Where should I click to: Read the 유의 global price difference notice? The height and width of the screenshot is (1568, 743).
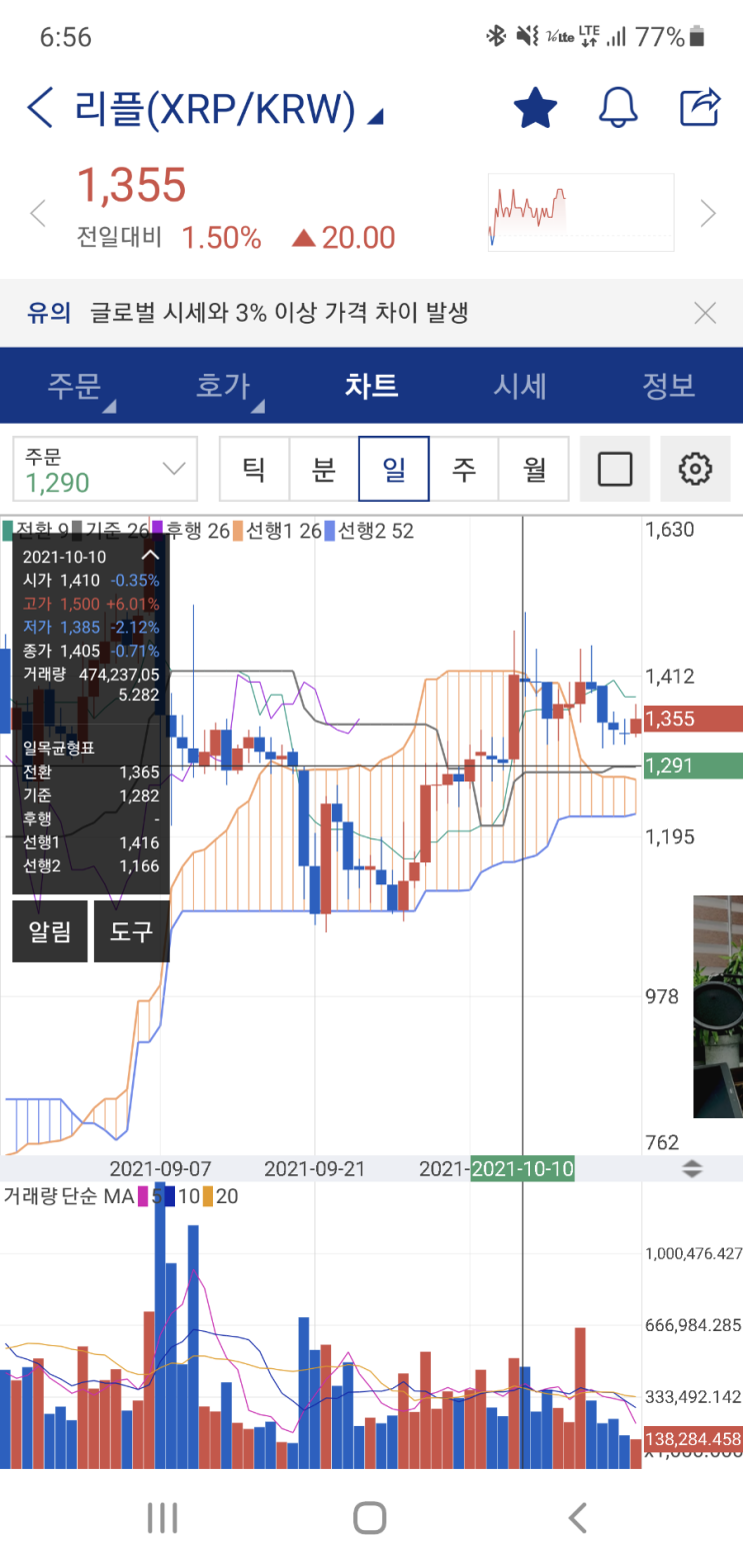279,313
